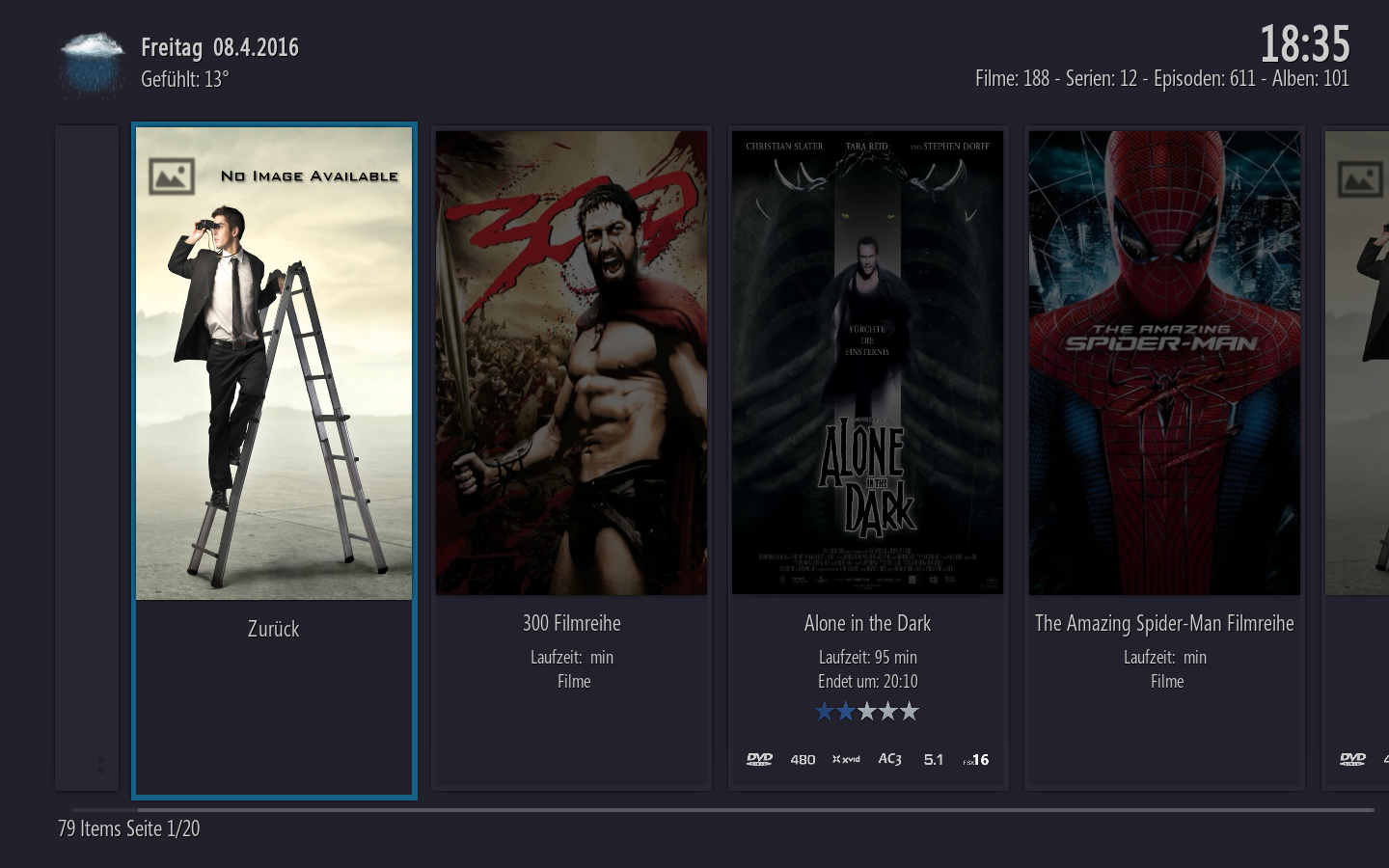The width and height of the screenshot is (1389, 868).
Task: Click the narrow side panel left of Zurück
Action: pos(87,458)
